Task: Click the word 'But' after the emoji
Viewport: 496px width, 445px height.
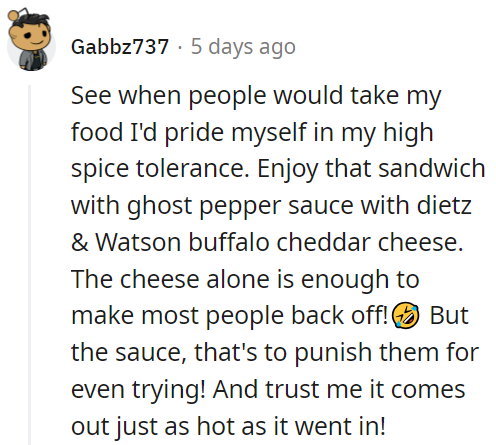Action: pyautogui.click(x=449, y=315)
